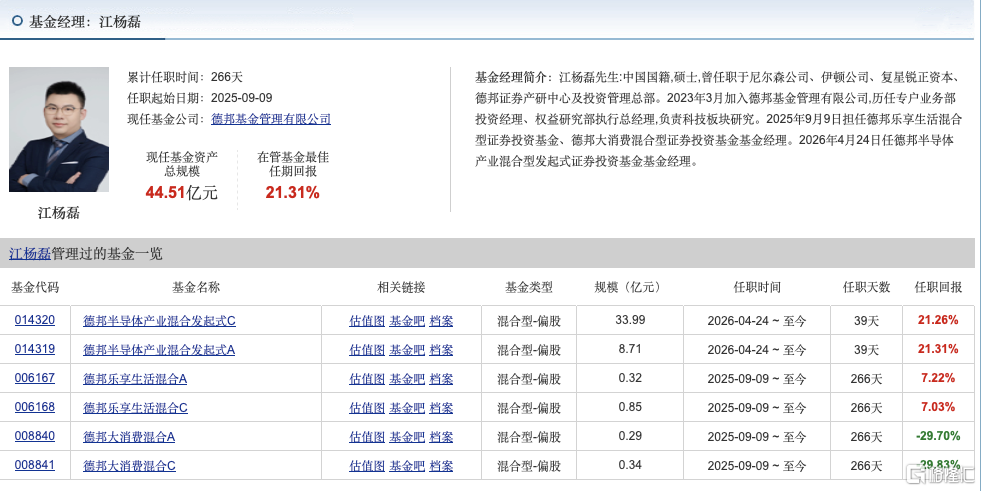
Task: Click the 0.85 scale value
Action: click(630, 407)
